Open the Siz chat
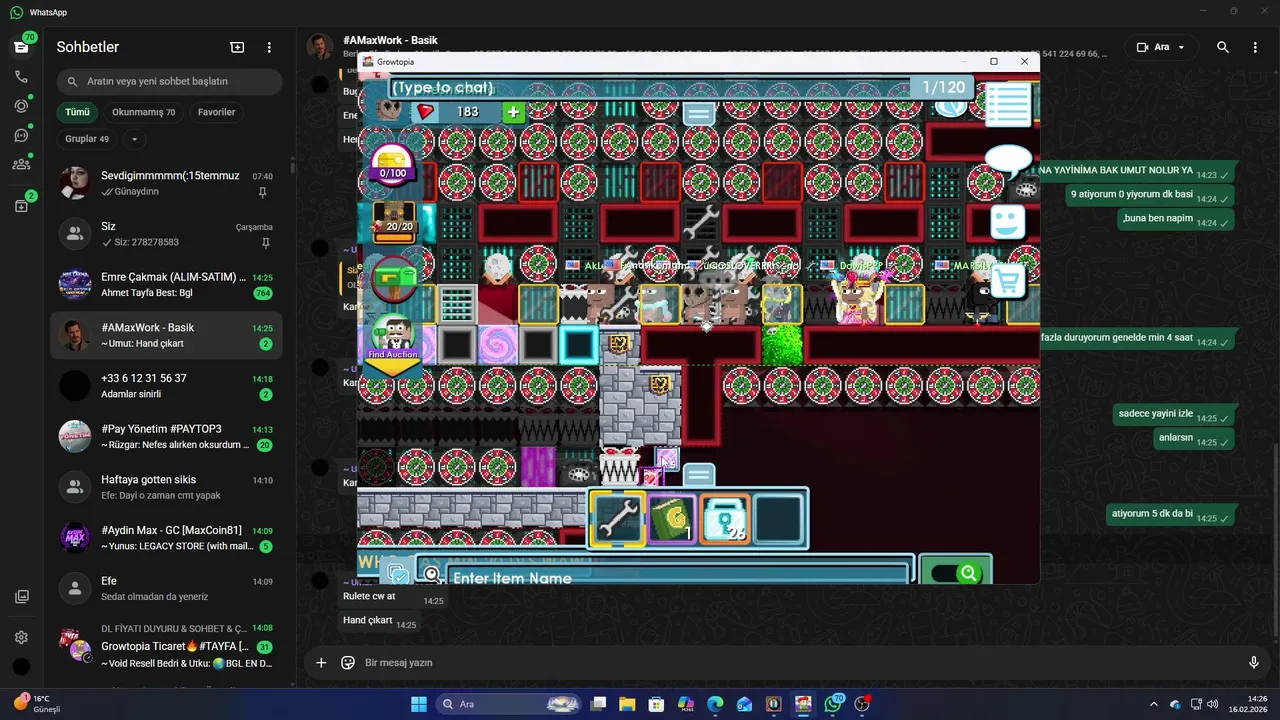This screenshot has height=720, width=1280. (x=166, y=234)
